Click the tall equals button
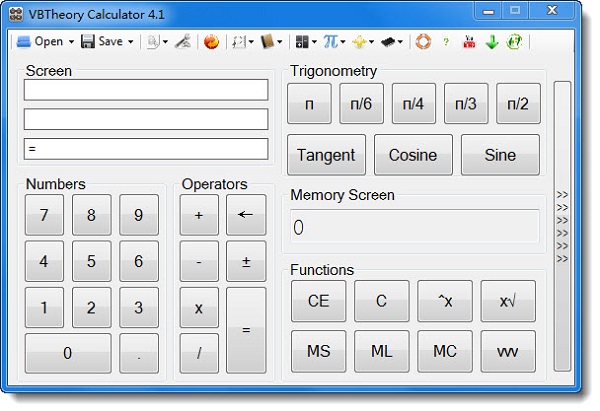Viewport: 600px width, 411px height. point(246,330)
